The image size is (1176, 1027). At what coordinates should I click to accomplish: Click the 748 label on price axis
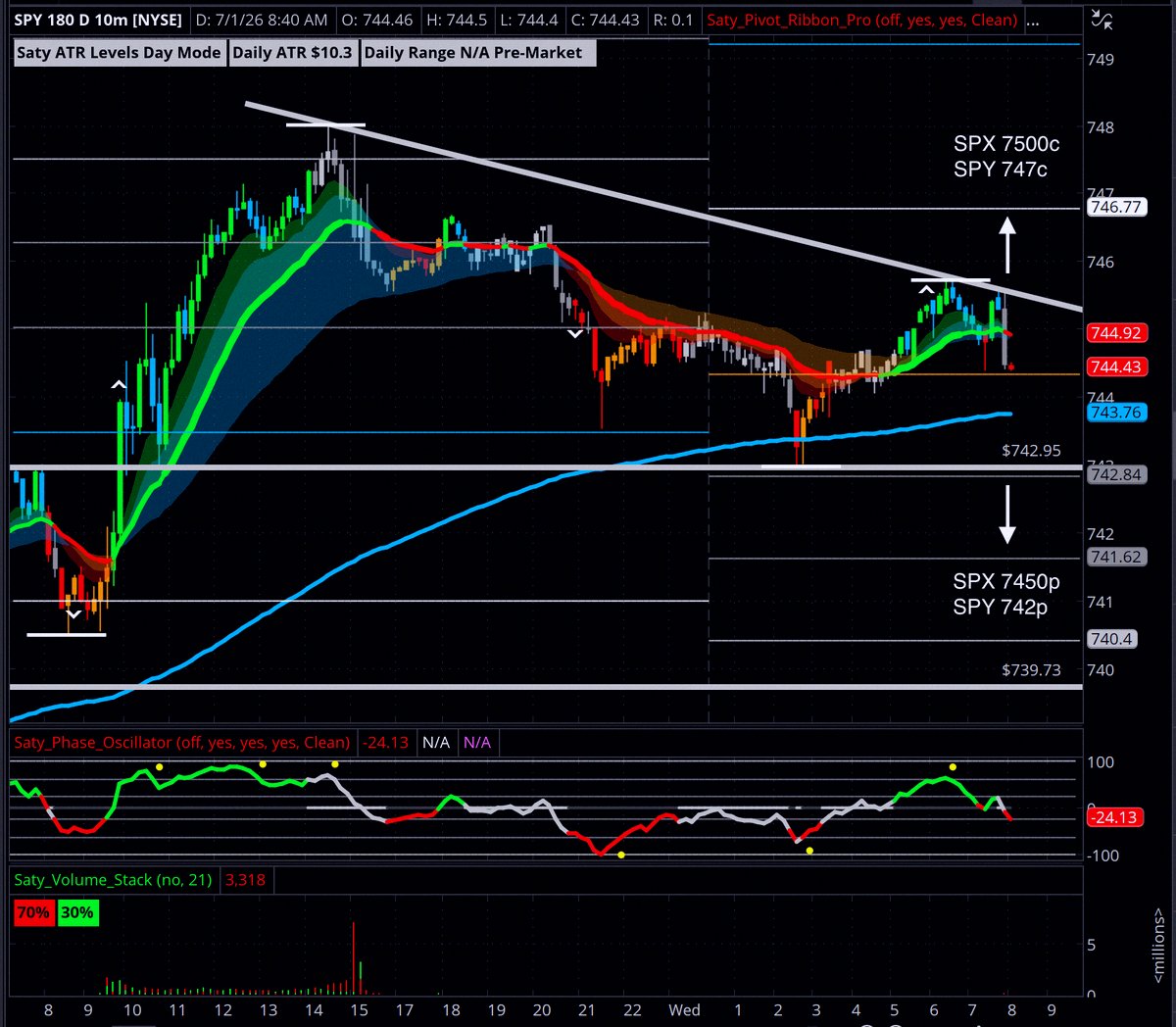pos(1101,127)
